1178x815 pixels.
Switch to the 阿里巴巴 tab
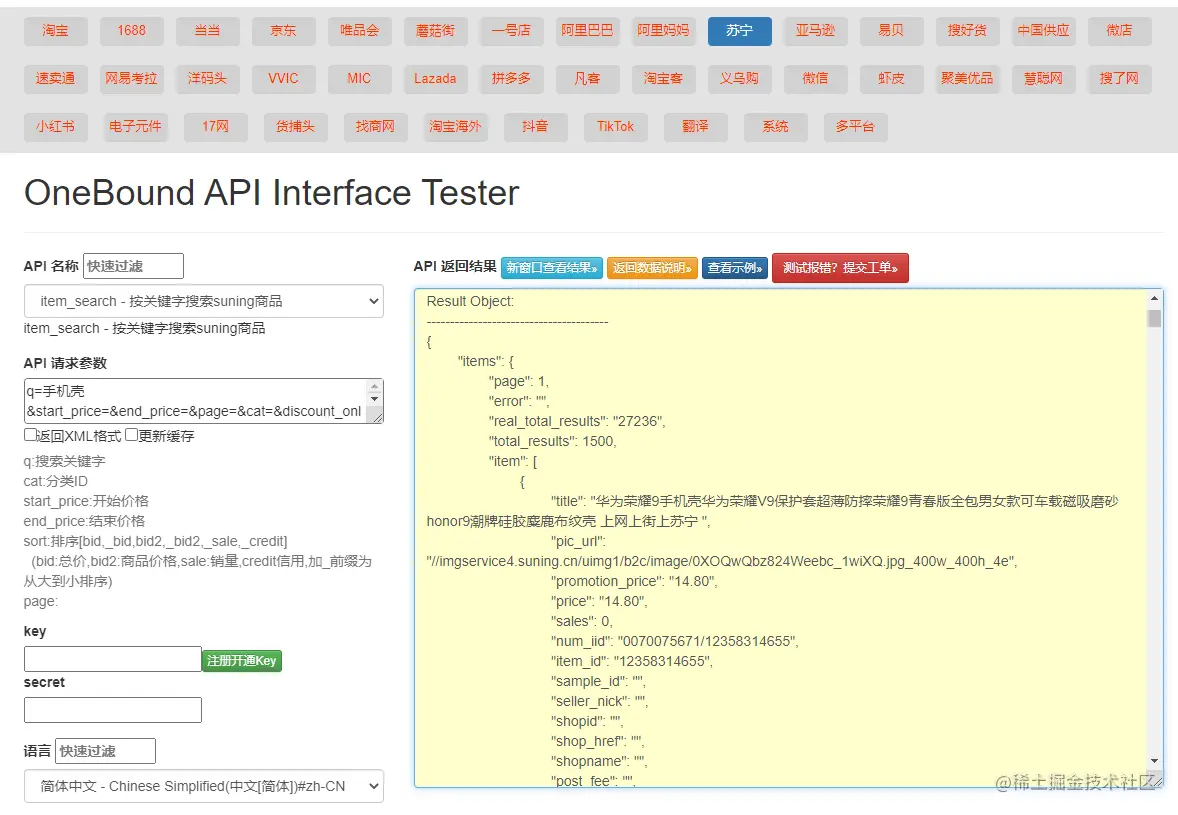[587, 31]
